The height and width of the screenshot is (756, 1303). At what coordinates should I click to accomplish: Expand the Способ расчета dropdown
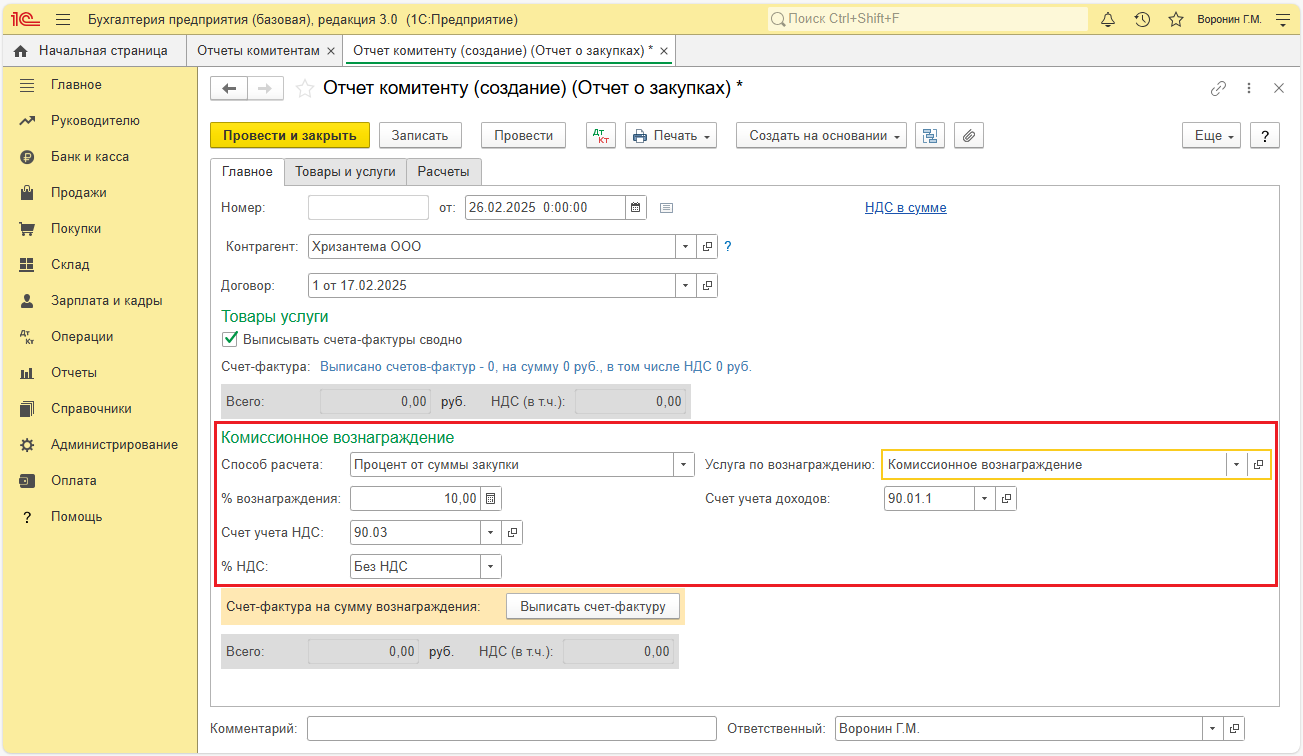pyautogui.click(x=684, y=464)
